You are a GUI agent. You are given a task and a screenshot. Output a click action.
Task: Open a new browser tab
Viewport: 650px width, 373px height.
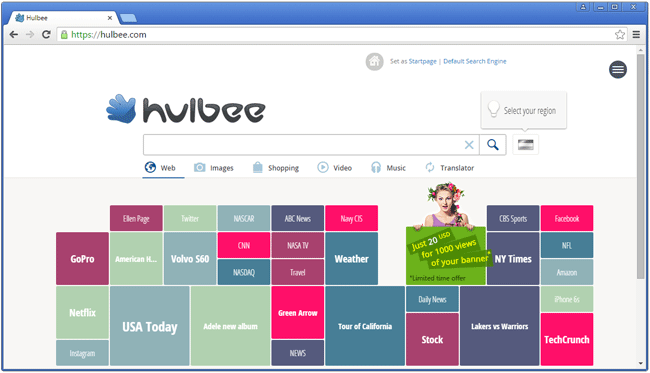coord(128,18)
